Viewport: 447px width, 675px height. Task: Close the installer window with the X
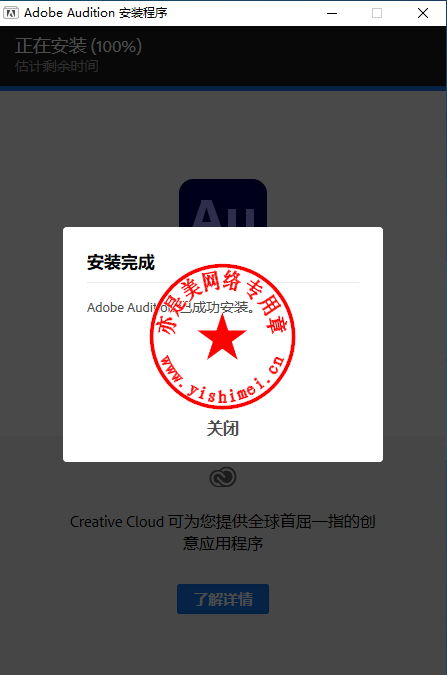click(423, 13)
